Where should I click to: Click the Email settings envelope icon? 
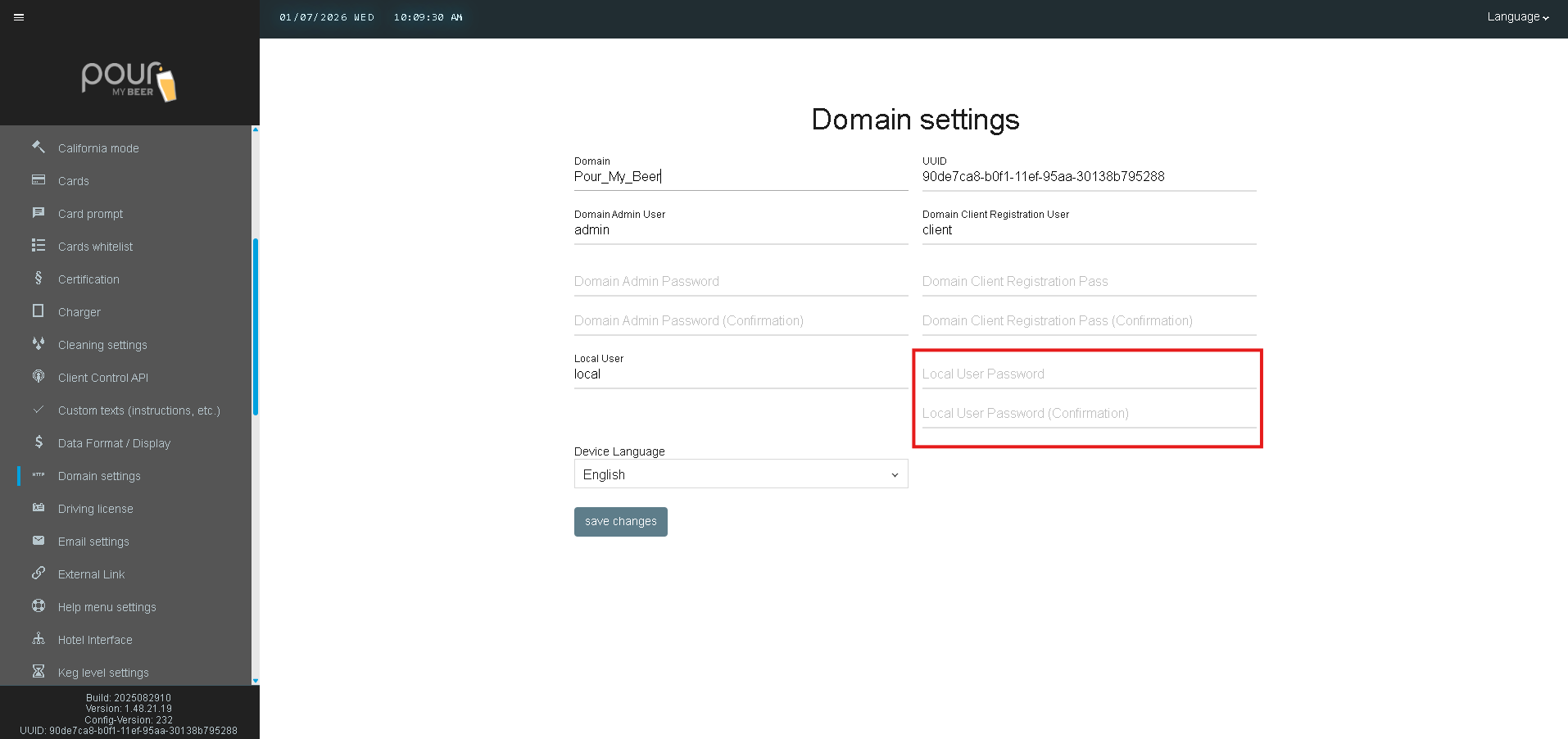tap(39, 541)
